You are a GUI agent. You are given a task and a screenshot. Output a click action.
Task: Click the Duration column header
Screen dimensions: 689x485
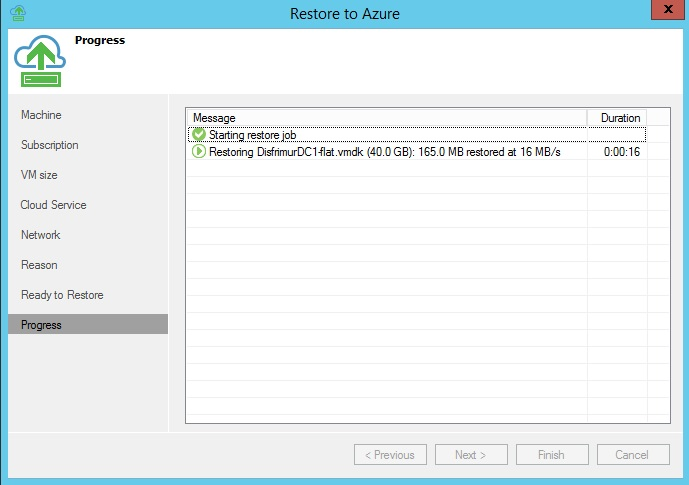[x=619, y=117]
